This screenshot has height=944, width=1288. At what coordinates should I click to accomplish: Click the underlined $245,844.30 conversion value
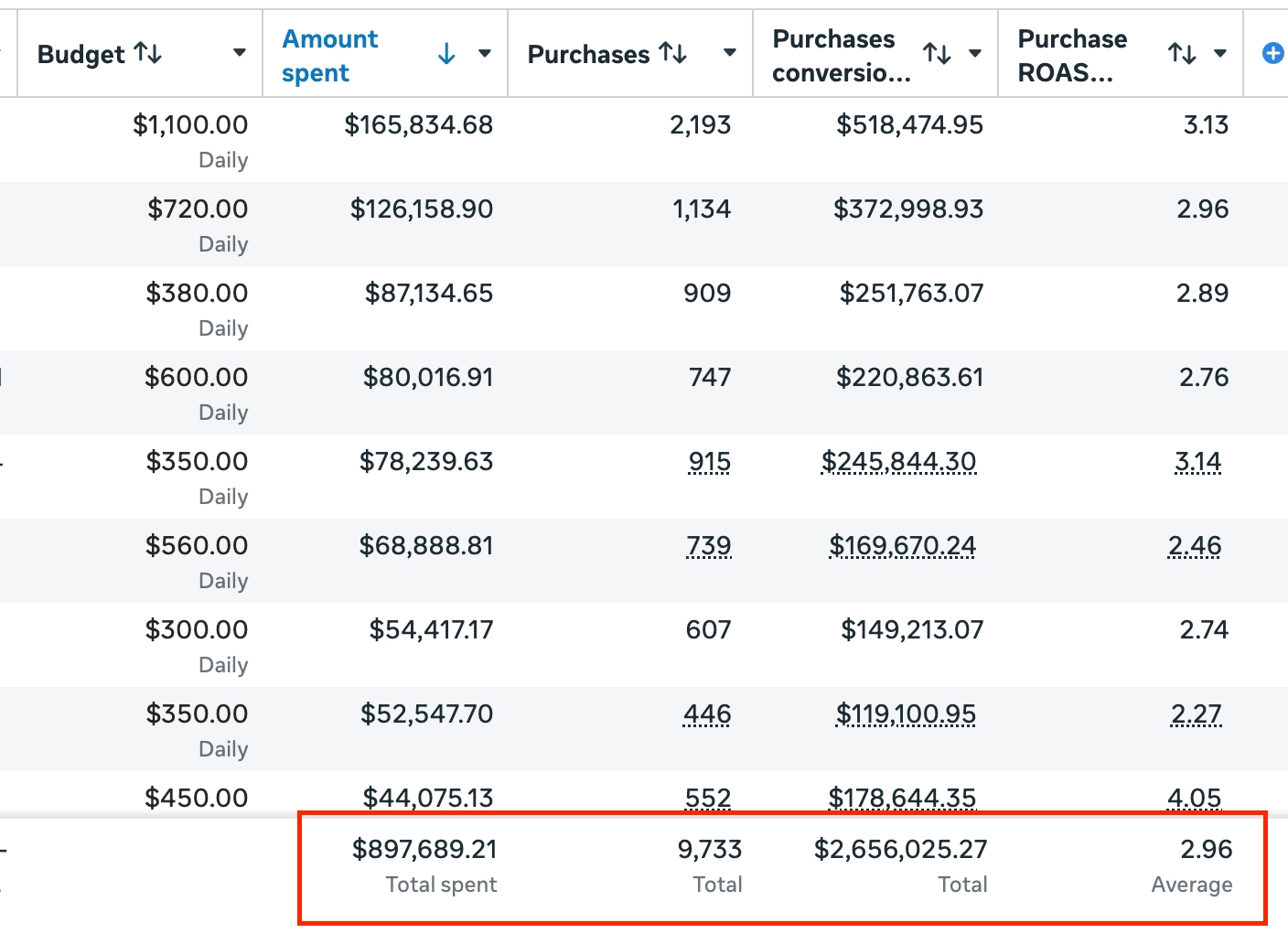coord(899,462)
